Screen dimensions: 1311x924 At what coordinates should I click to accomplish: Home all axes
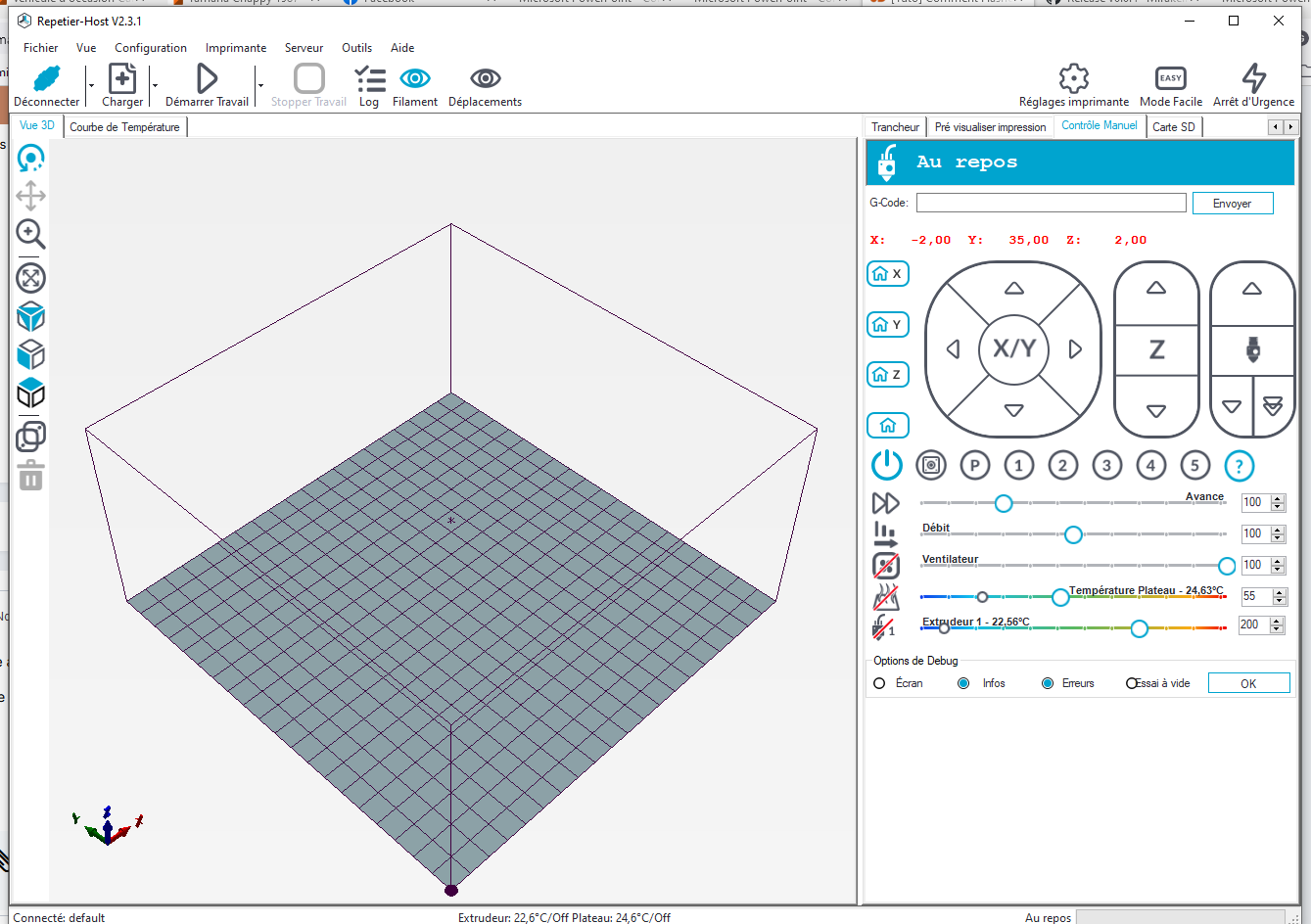pyautogui.click(x=888, y=425)
